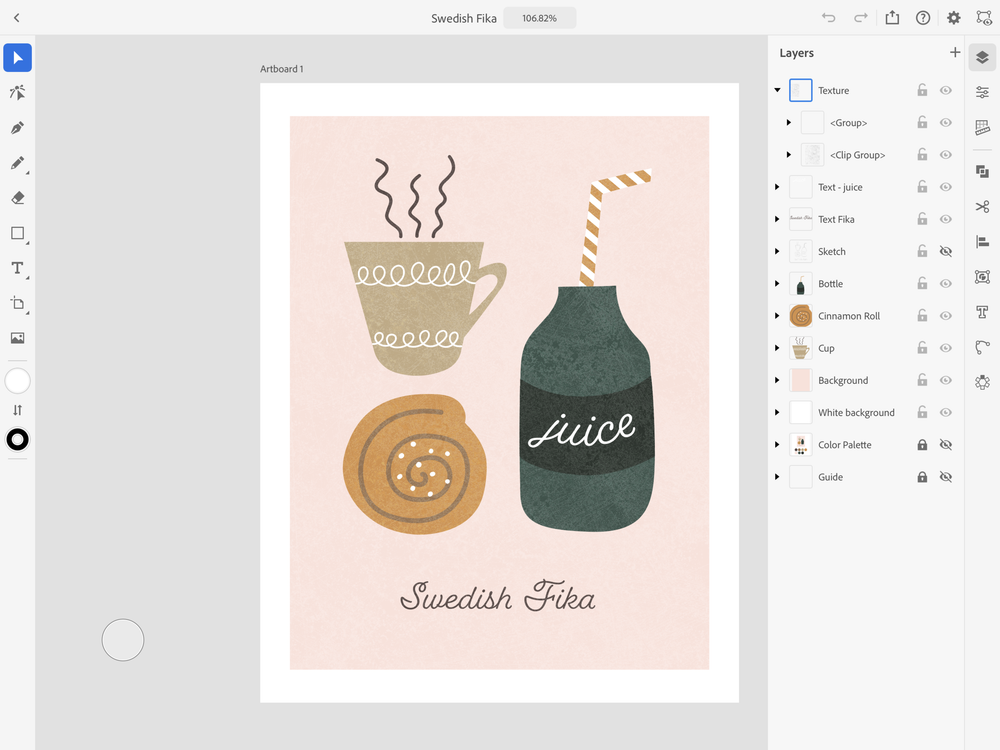Screen dimensions: 1000x750
Task: Collapse the Texture layer
Action: click(778, 90)
